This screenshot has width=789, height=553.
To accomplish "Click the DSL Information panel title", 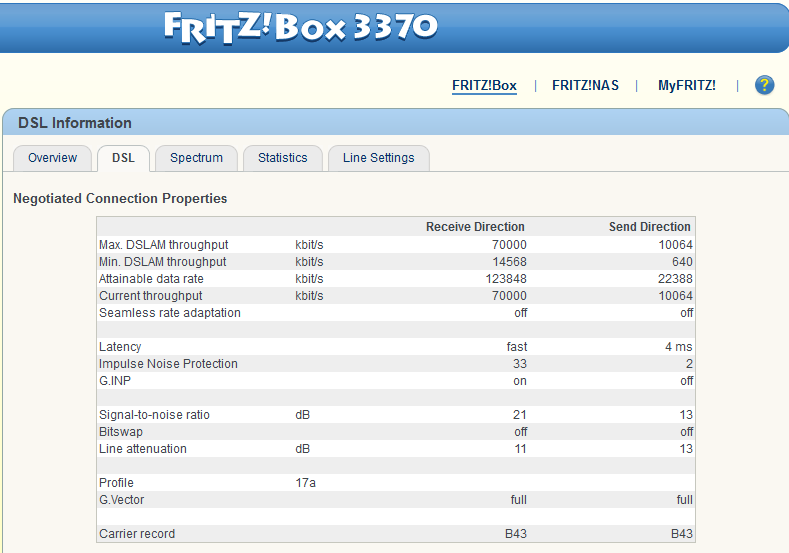I will coord(75,123).
